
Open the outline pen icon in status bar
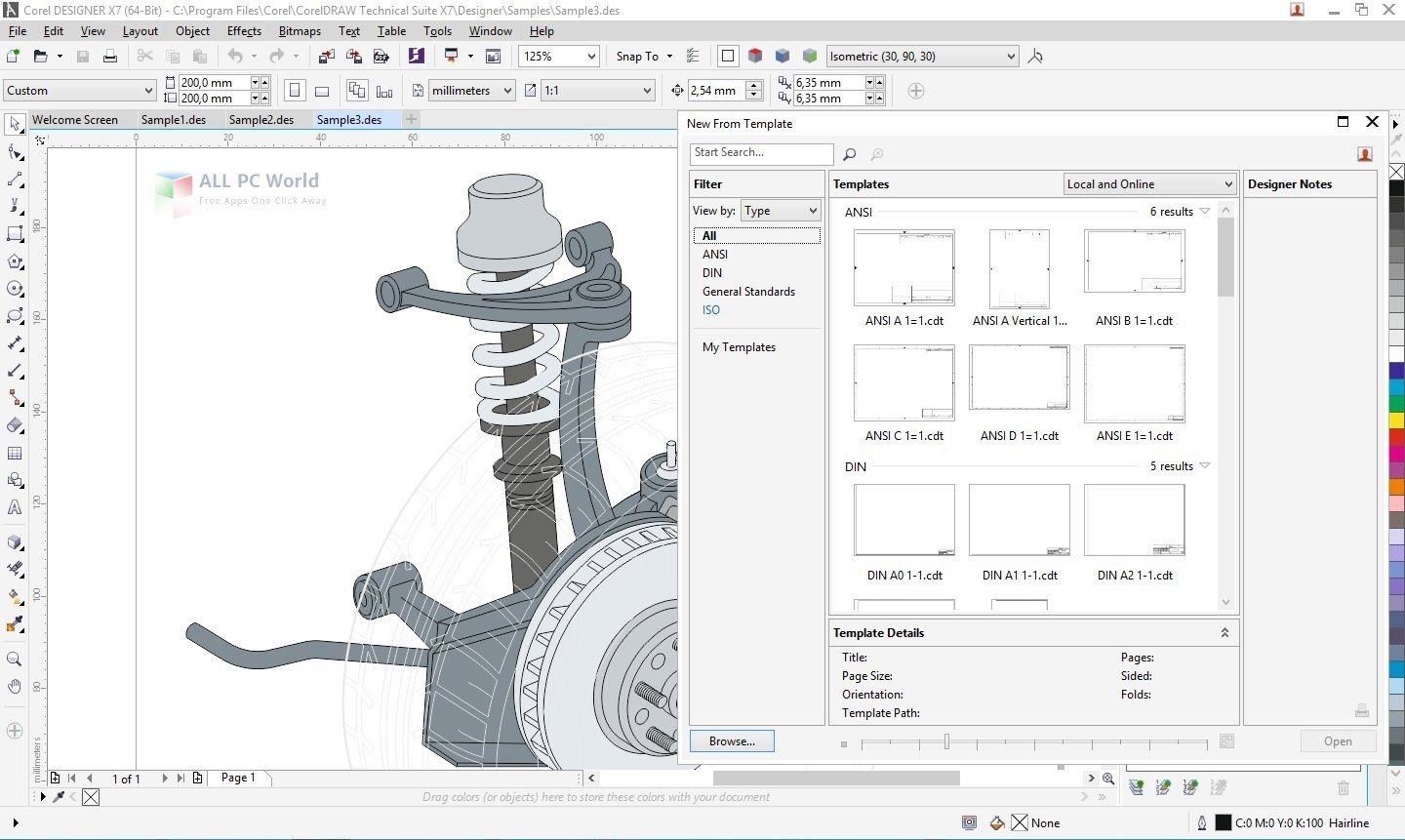pyautogui.click(x=1202, y=823)
